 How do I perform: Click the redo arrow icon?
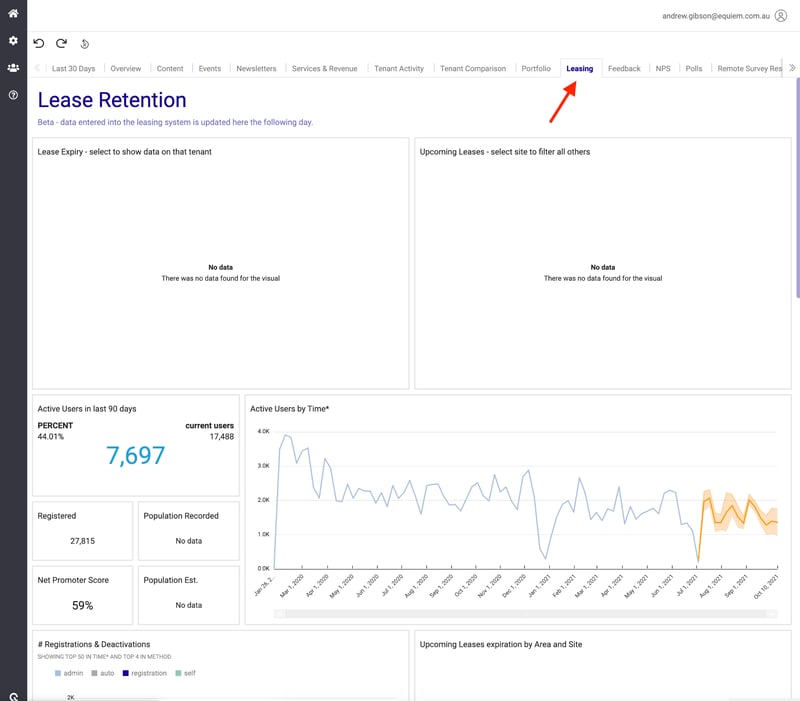(x=61, y=43)
